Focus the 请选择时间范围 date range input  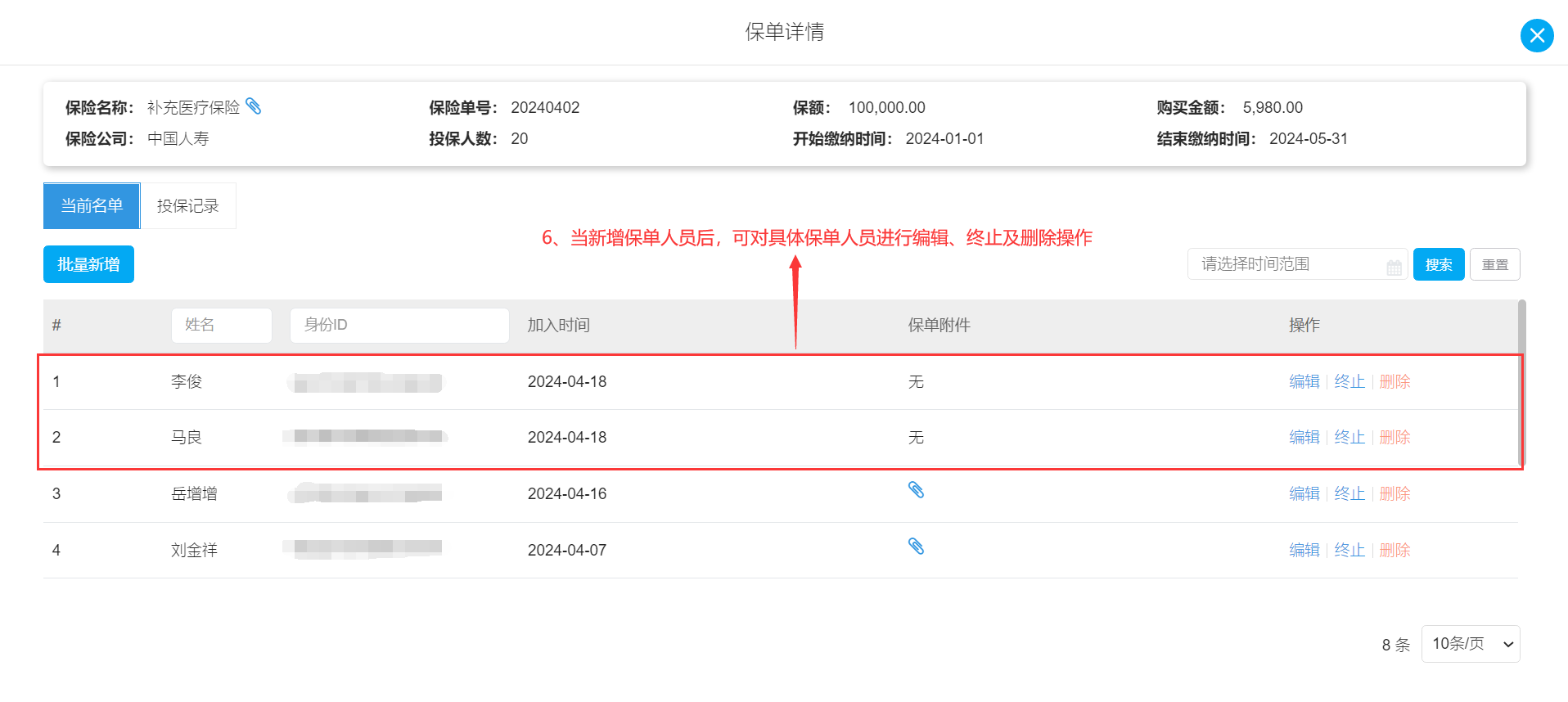(x=1297, y=264)
